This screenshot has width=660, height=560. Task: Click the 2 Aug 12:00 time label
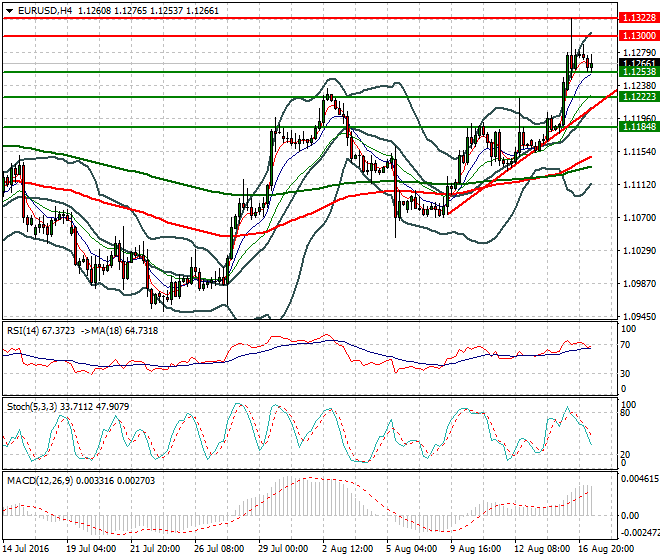(347, 549)
